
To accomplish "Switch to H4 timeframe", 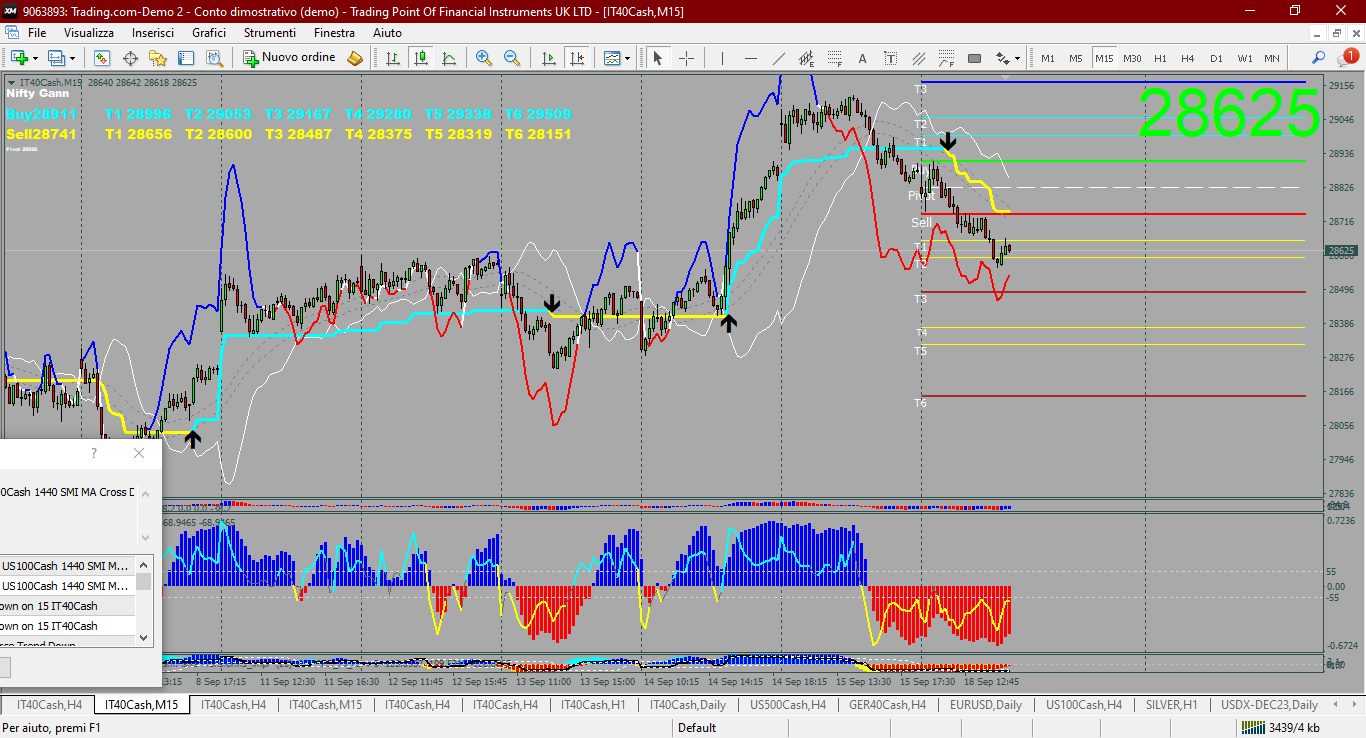I will point(1188,58).
